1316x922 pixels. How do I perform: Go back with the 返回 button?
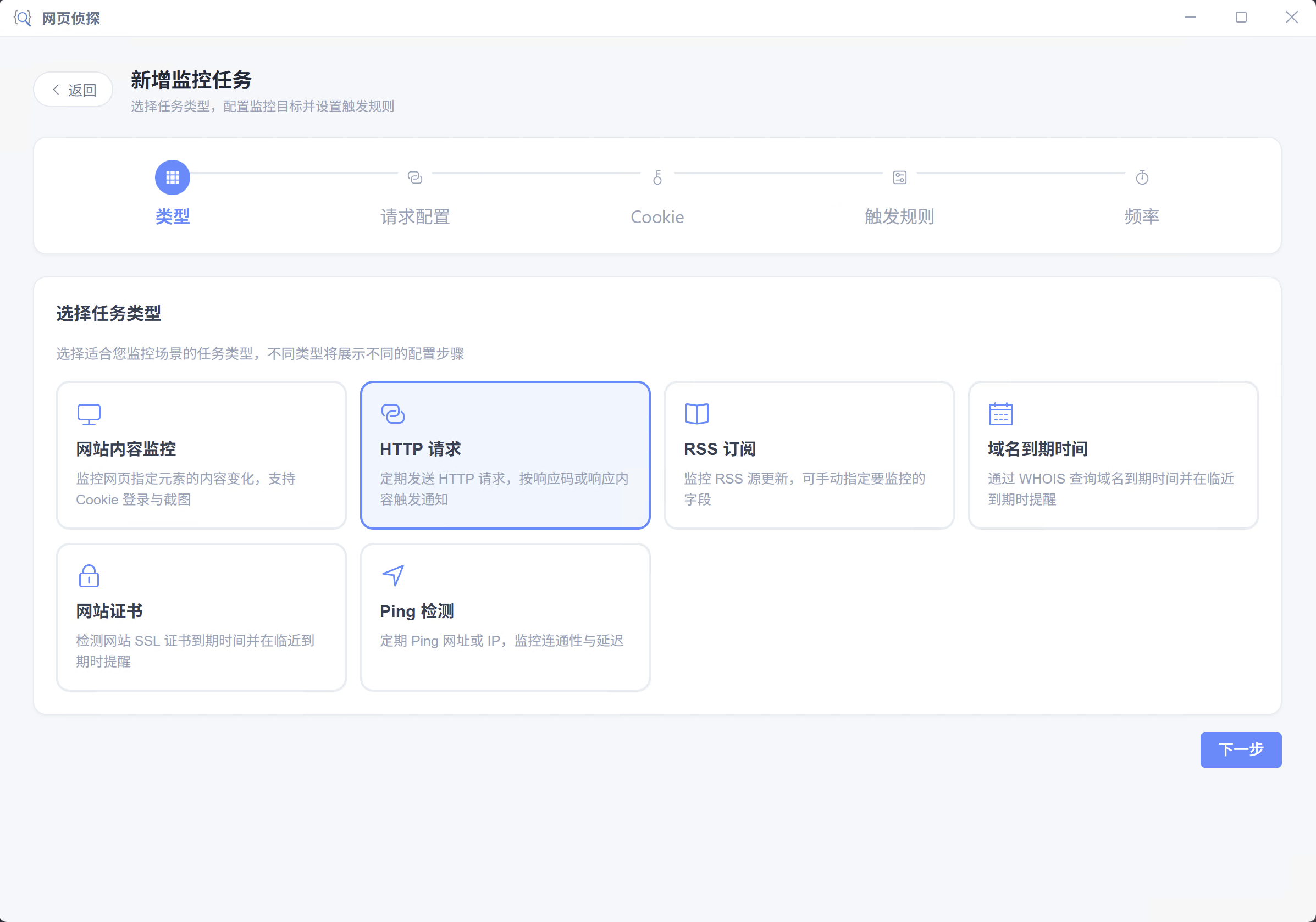point(73,90)
